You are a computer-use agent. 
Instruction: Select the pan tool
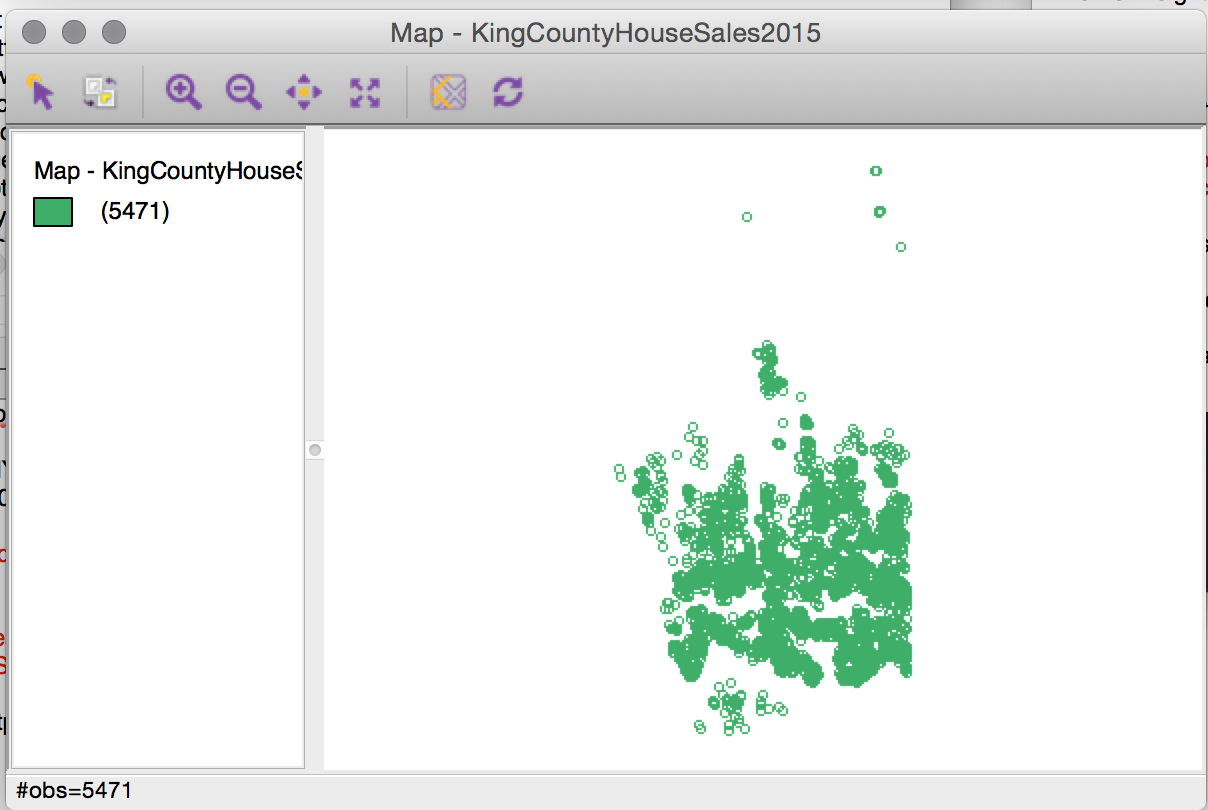[303, 91]
